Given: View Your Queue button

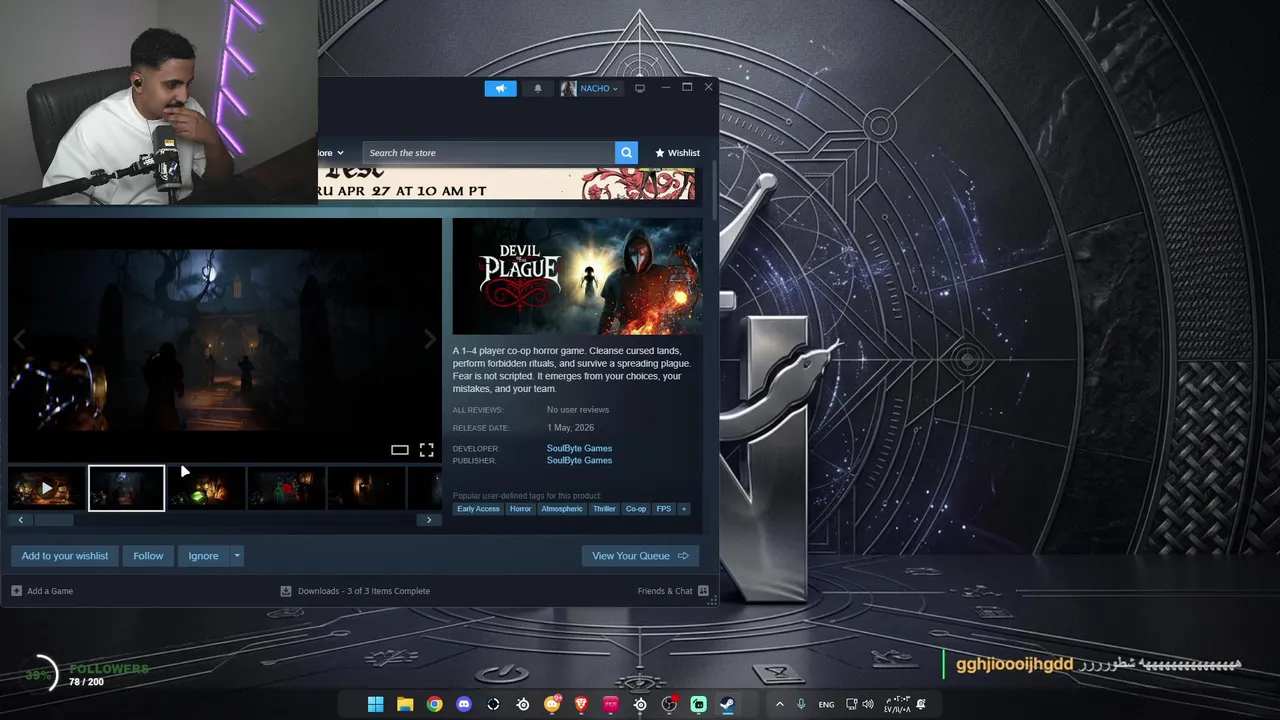Looking at the screenshot, I should [640, 556].
